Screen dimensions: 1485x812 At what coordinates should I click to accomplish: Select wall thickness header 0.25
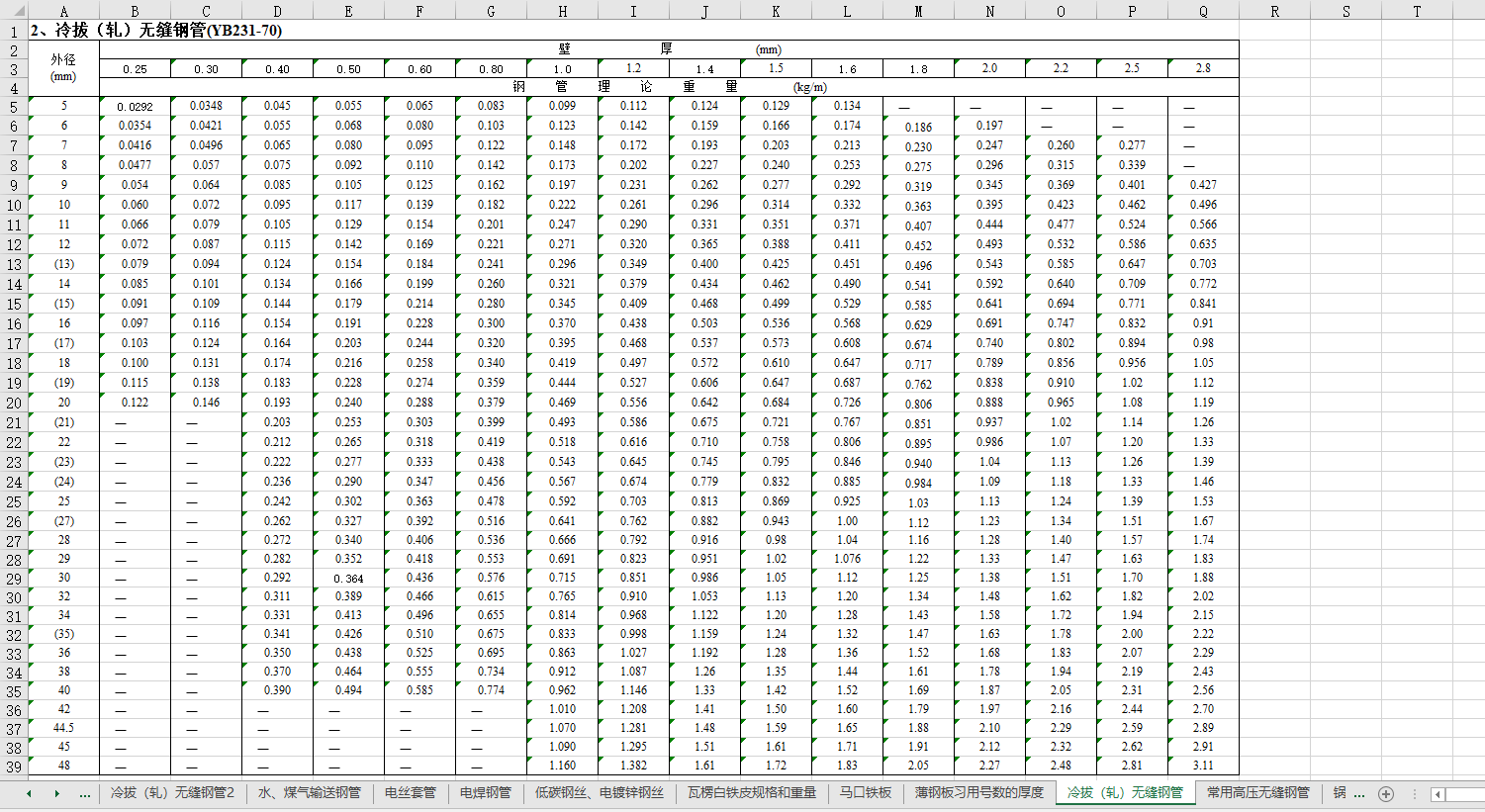135,69
